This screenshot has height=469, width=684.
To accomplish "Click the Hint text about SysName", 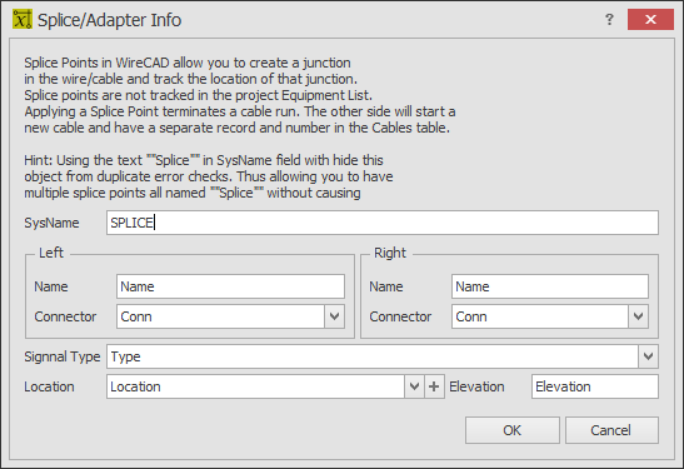I will (209, 177).
